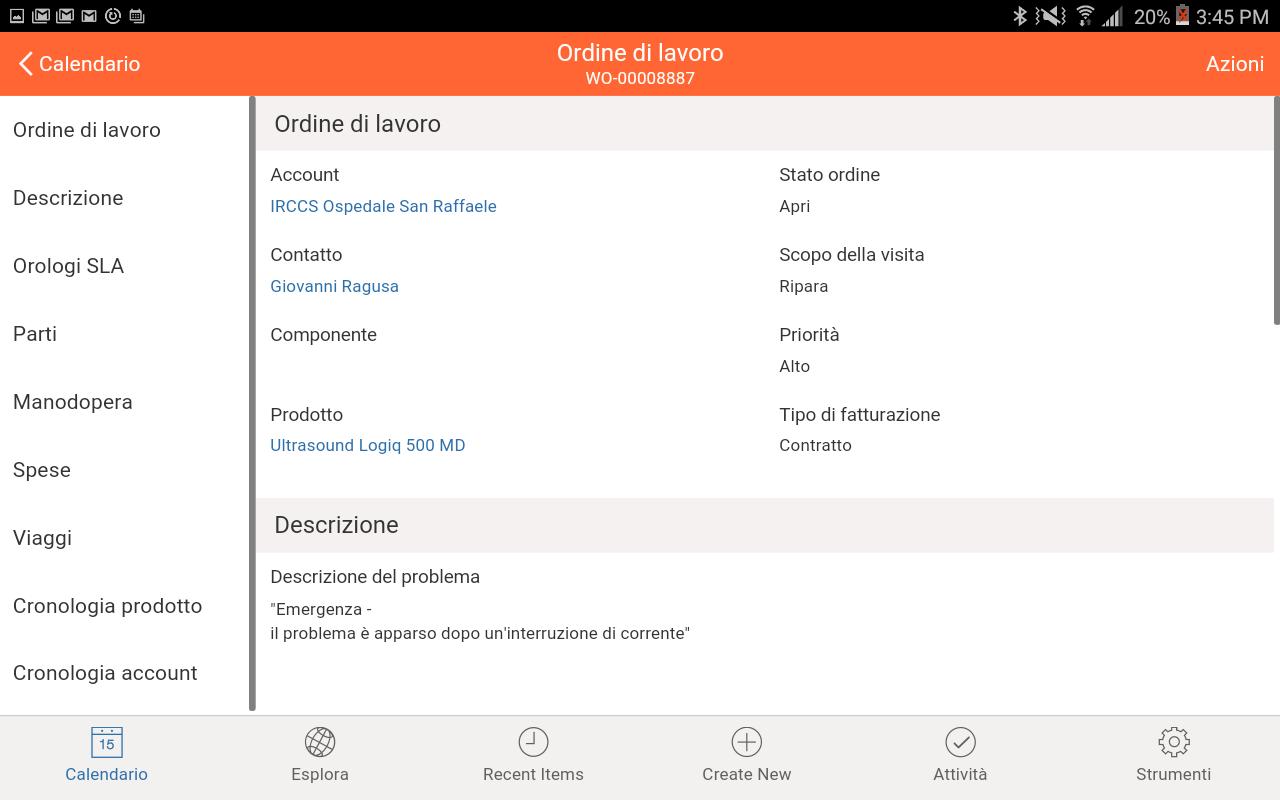Open the Strumenti gear icon
The width and height of the screenshot is (1280, 800).
[1173, 742]
